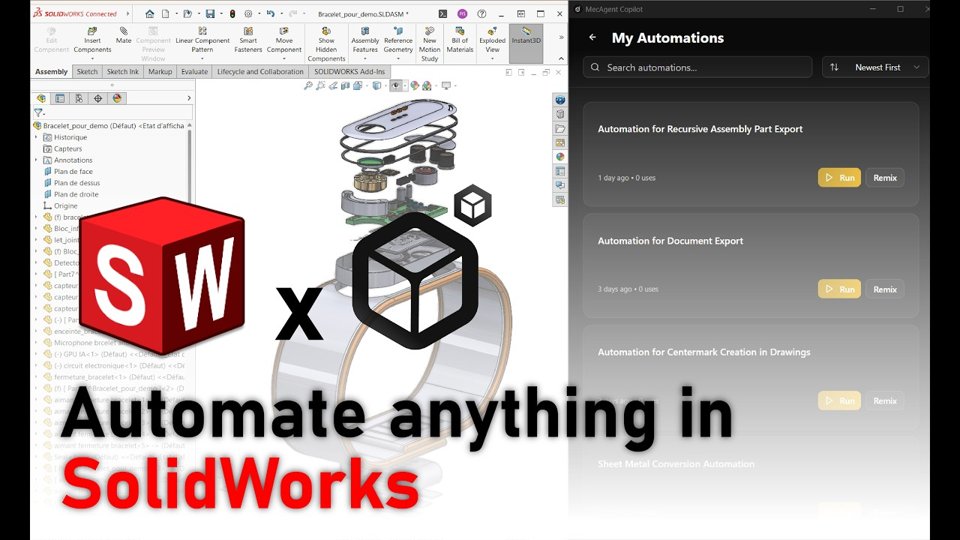
Task: Click the Rebuild traffic light icon
Action: pyautogui.click(x=232, y=13)
